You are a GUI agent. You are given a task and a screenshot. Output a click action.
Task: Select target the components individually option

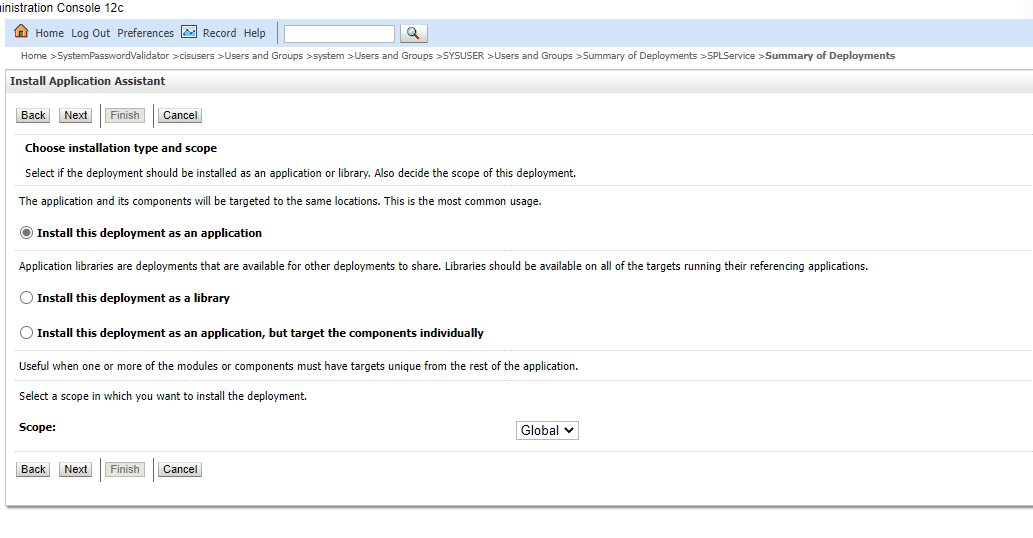click(x=26, y=333)
